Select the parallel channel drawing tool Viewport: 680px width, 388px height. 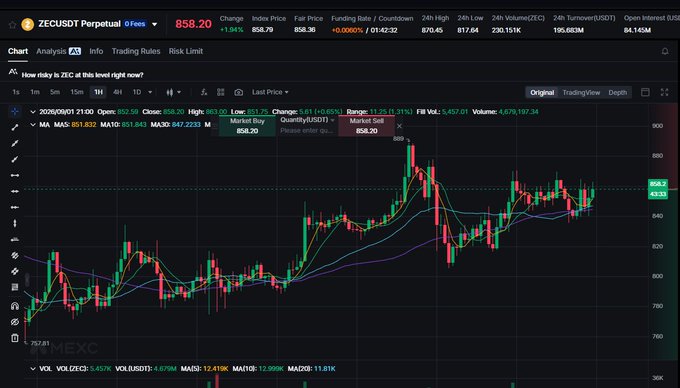15,255
